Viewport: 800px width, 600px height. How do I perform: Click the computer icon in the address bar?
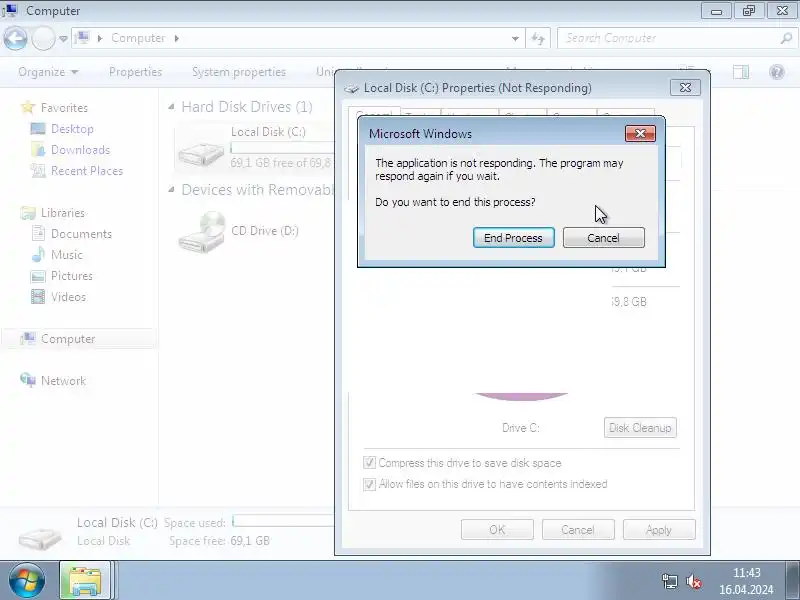(82, 38)
